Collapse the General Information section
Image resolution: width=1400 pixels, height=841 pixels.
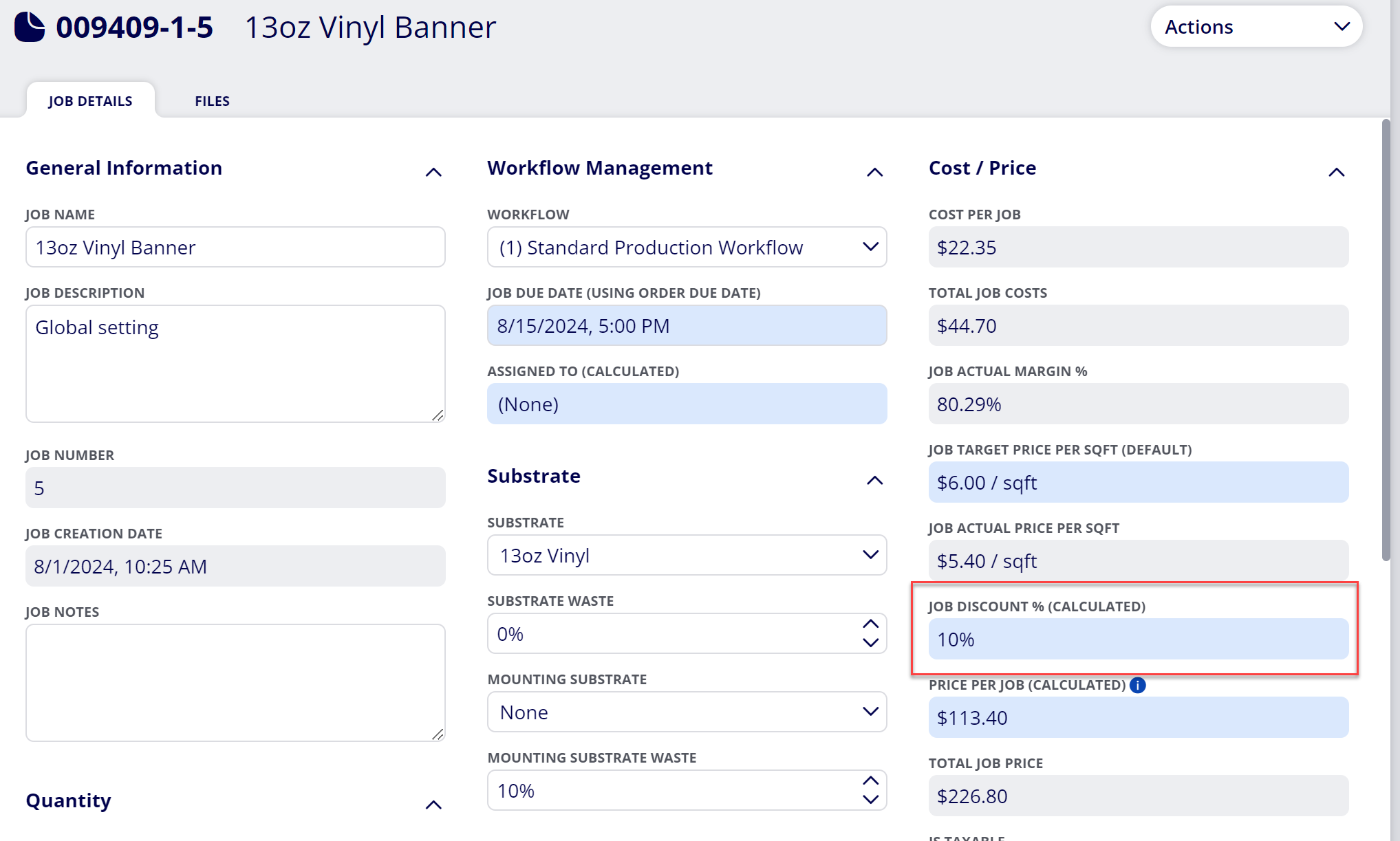point(433,172)
